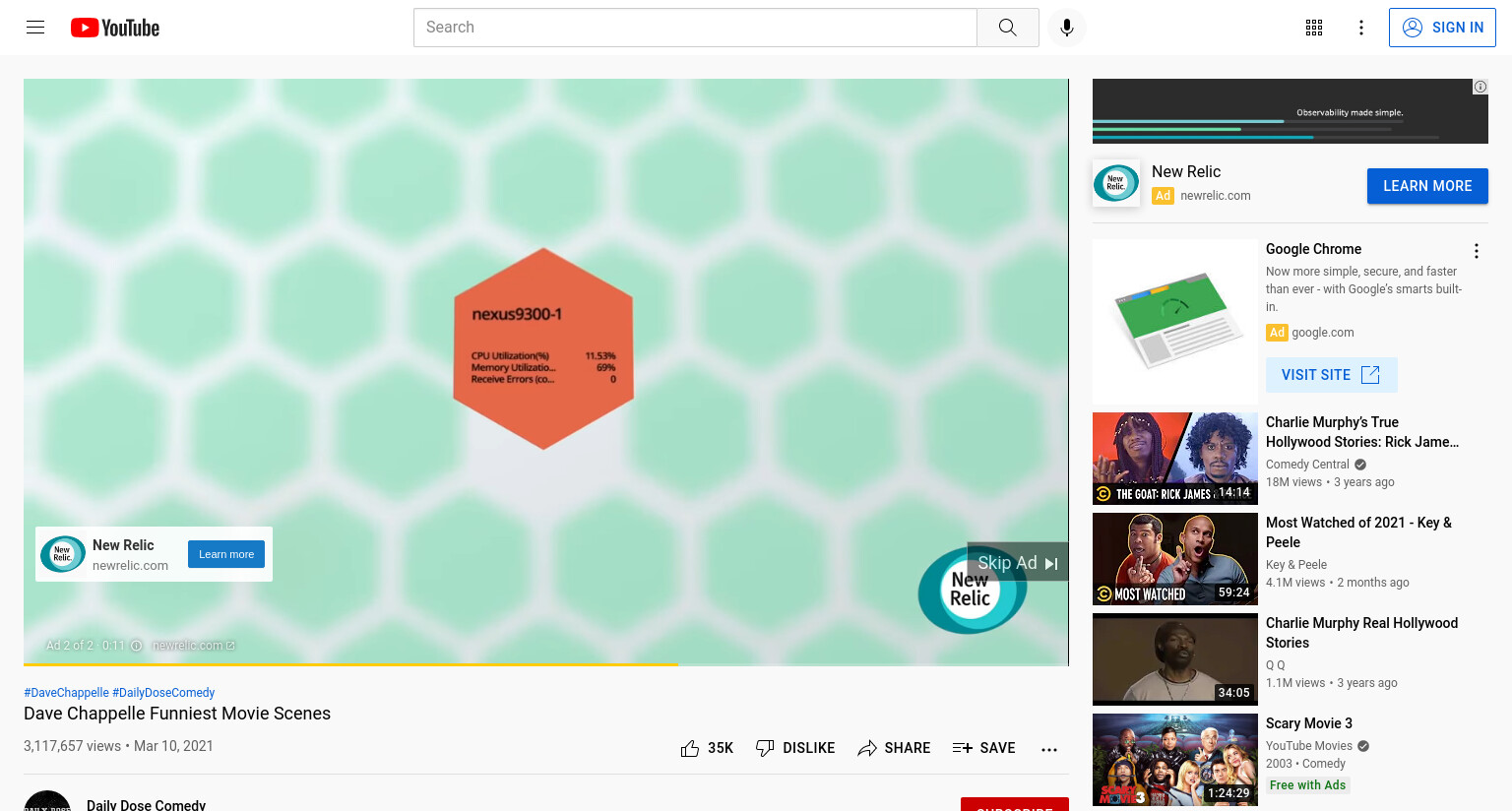Like the video with thumbs up

[690, 748]
